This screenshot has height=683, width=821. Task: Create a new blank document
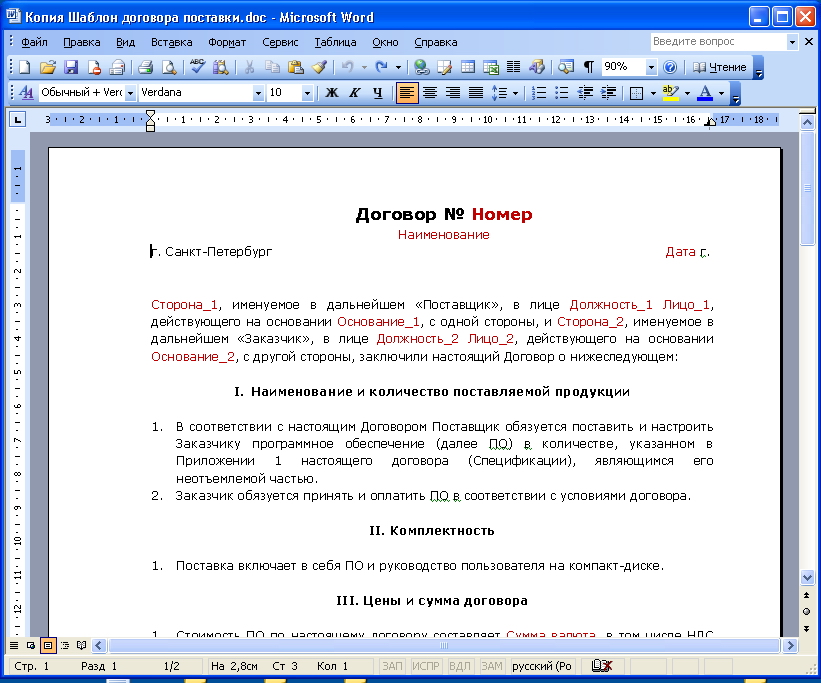[24, 67]
